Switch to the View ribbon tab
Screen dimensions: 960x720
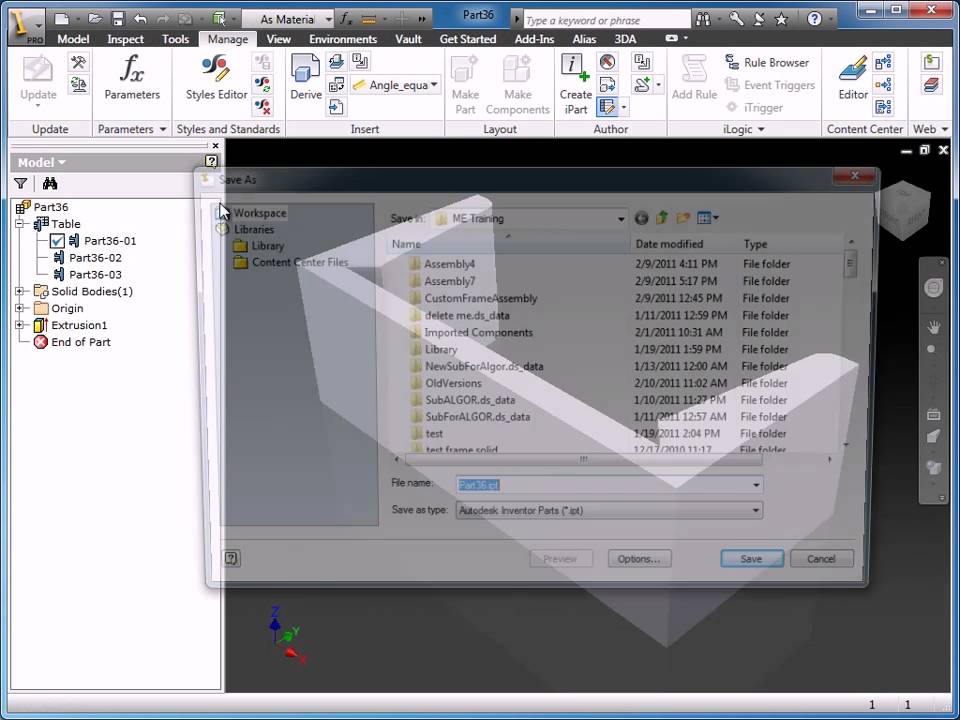278,39
